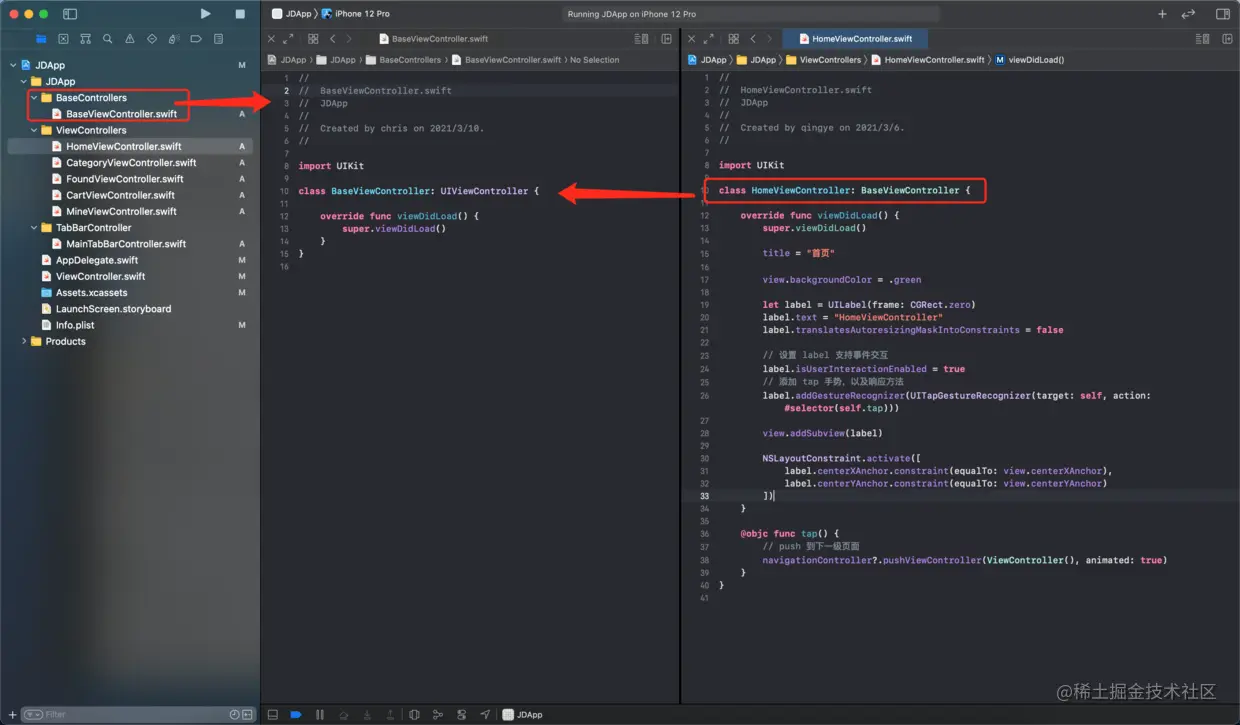The height and width of the screenshot is (725, 1240).
Task: Open the Test navigator diamond icon
Action: 152,39
